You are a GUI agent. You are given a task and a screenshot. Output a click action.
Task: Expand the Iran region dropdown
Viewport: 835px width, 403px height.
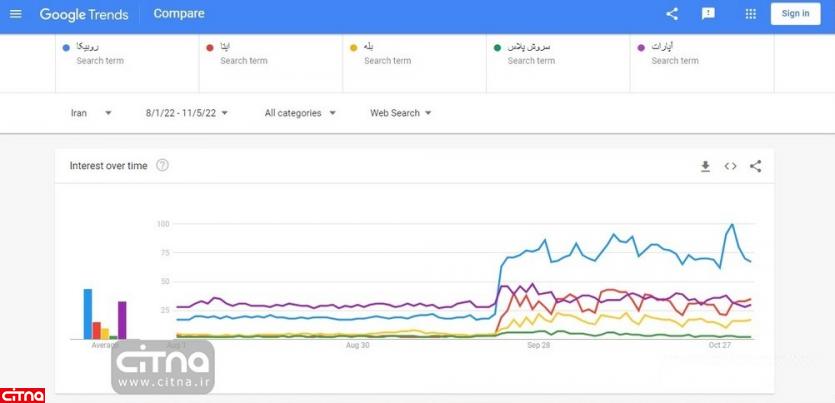91,113
